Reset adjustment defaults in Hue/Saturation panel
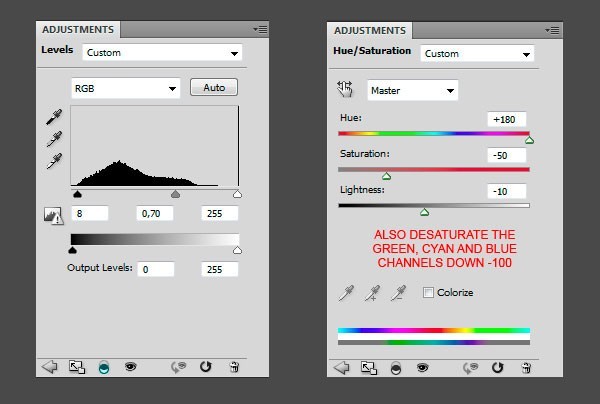The height and width of the screenshot is (404, 600). click(497, 368)
